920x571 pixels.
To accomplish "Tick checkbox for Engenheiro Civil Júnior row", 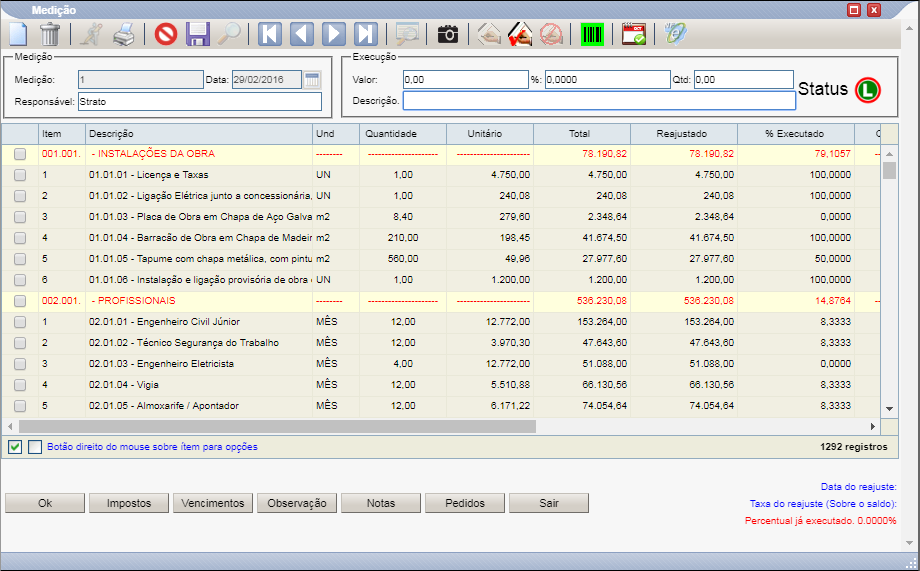I will pyautogui.click(x=20, y=322).
